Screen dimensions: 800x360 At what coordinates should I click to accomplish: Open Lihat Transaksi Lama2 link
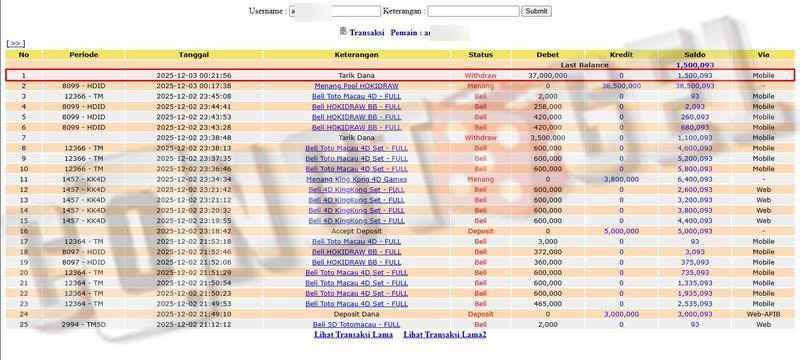[444, 335]
